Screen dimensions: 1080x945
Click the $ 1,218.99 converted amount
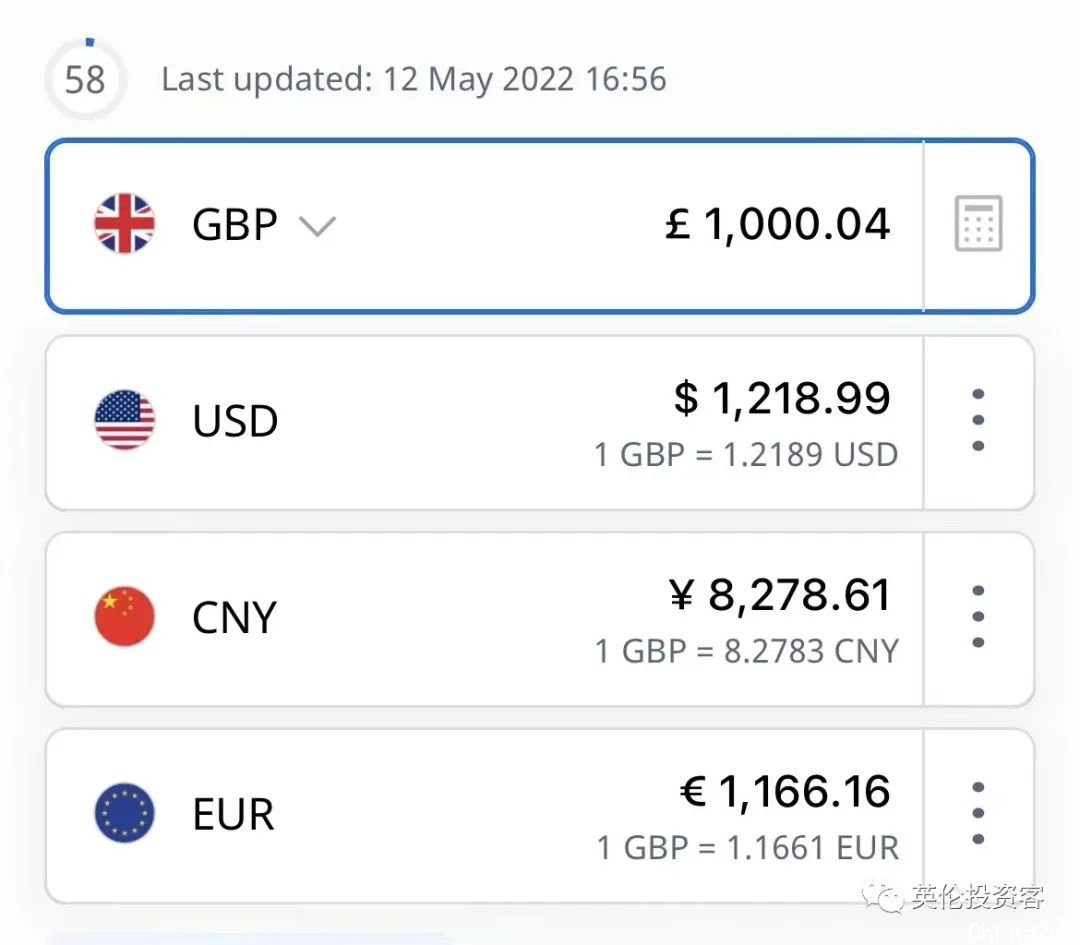coord(781,398)
